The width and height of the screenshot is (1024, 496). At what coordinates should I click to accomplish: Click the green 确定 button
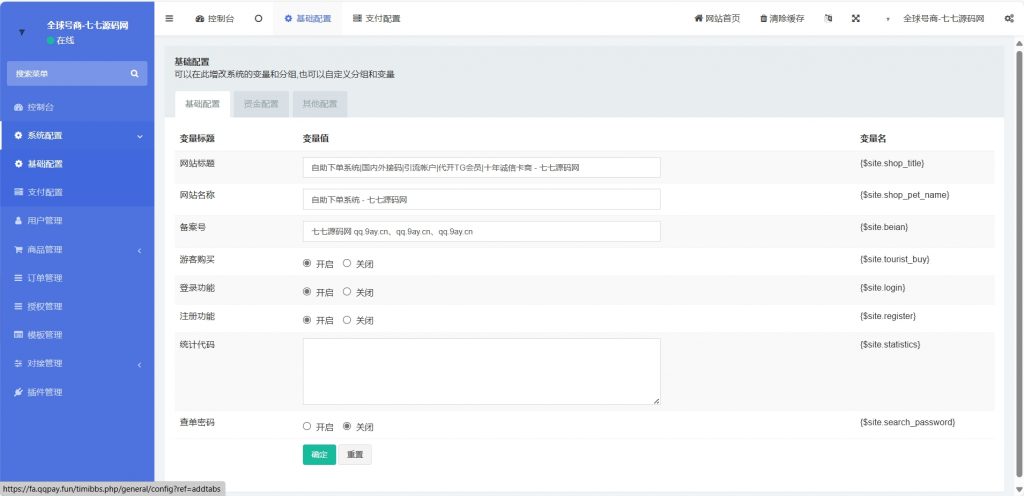pos(319,455)
